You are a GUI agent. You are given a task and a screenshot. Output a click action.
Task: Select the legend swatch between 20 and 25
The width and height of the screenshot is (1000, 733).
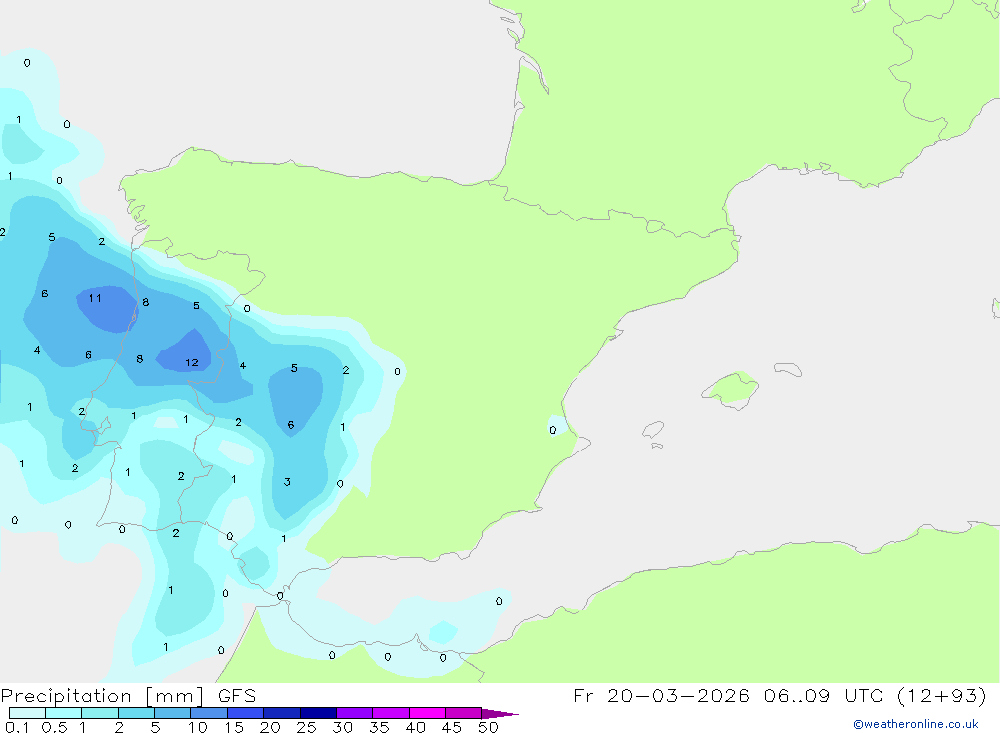point(281,713)
